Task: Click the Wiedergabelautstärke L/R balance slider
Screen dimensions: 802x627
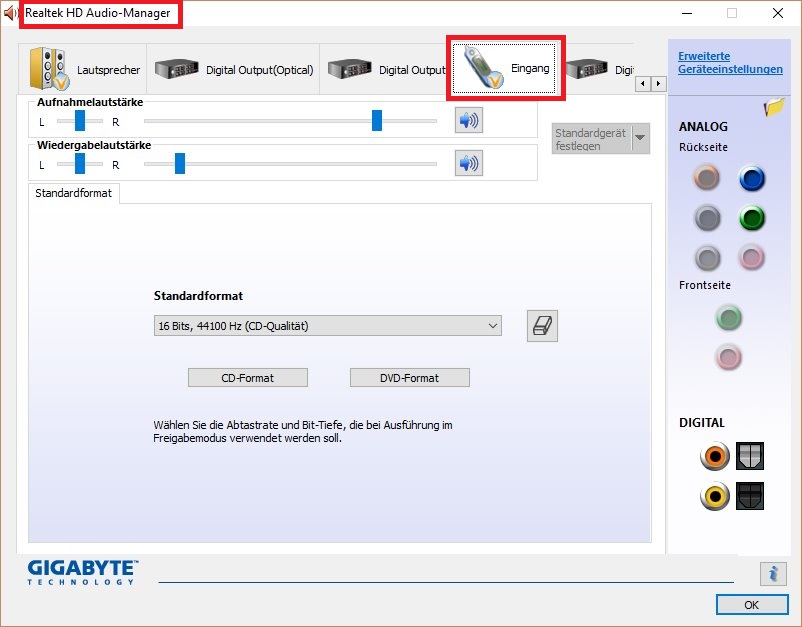Action: pyautogui.click(x=80, y=164)
